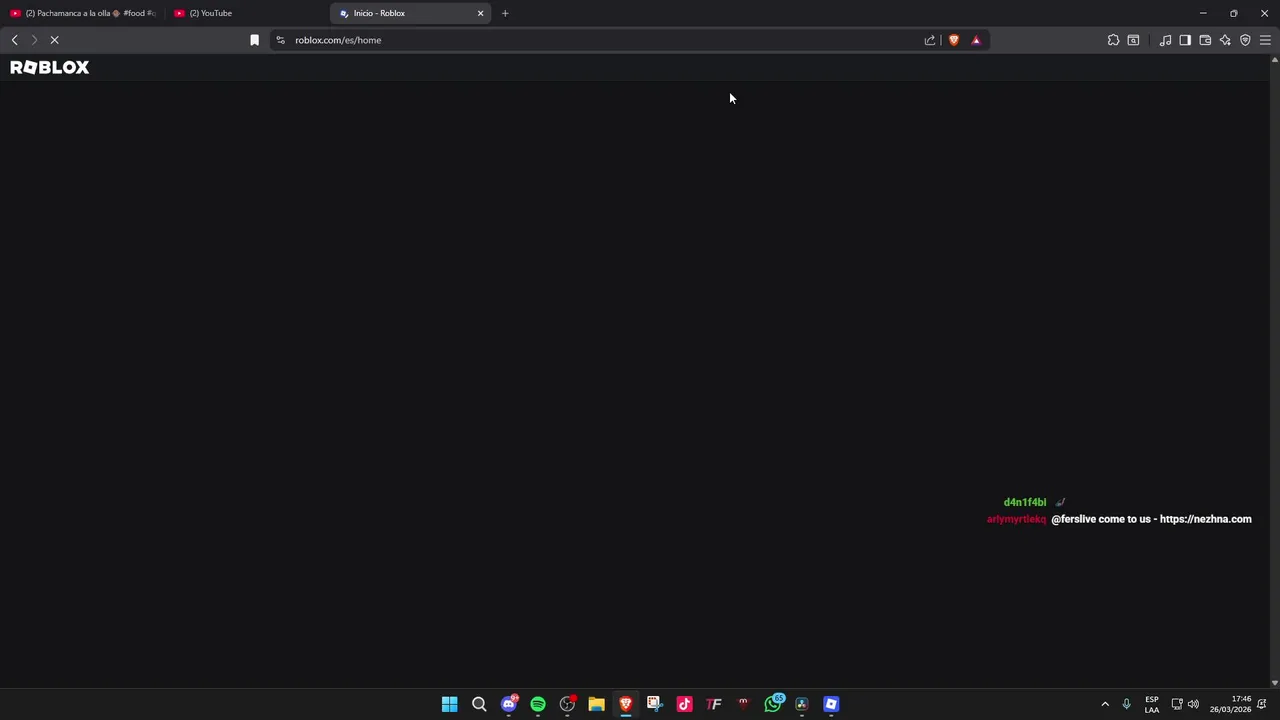Click the arlymyrtlekq username in chat overlay
1280x720 pixels.
click(1016, 519)
